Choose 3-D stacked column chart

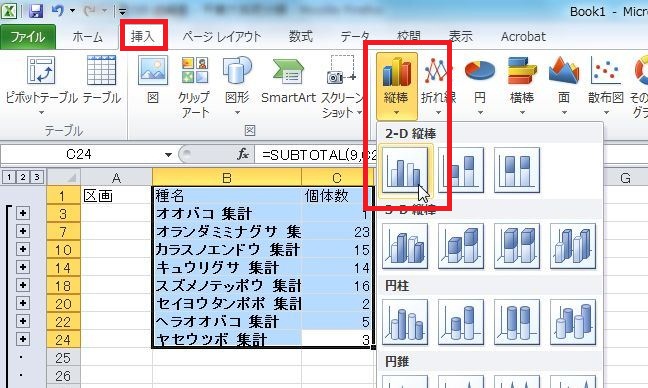(461, 246)
